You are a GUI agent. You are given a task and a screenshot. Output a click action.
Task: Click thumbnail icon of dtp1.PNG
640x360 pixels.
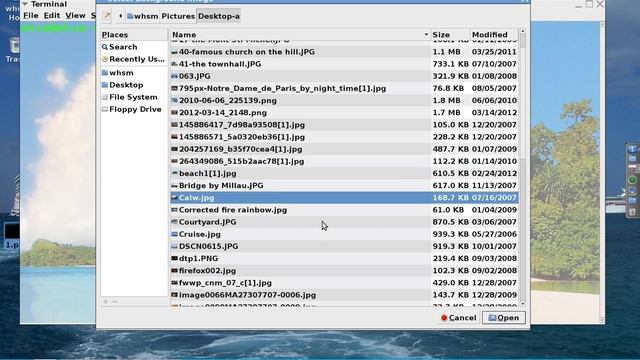pyautogui.click(x=175, y=258)
